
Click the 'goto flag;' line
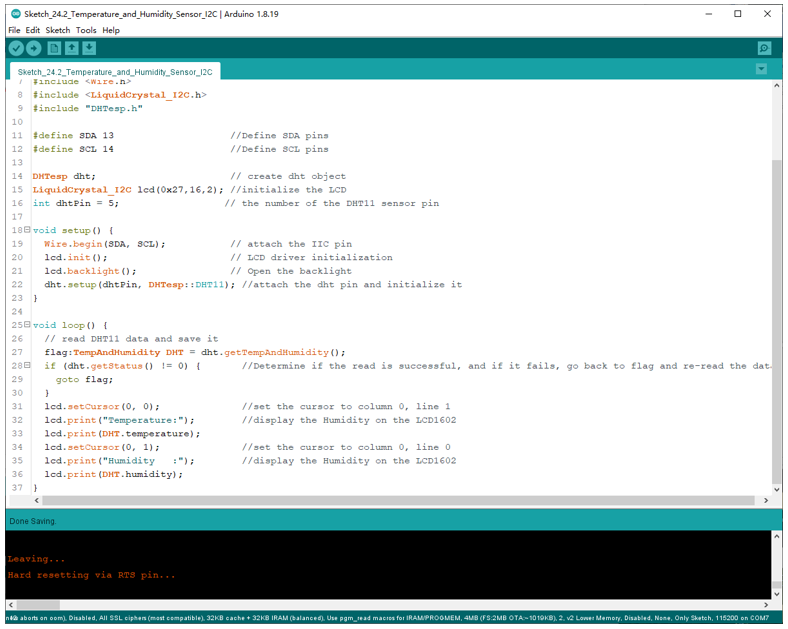tap(84, 380)
